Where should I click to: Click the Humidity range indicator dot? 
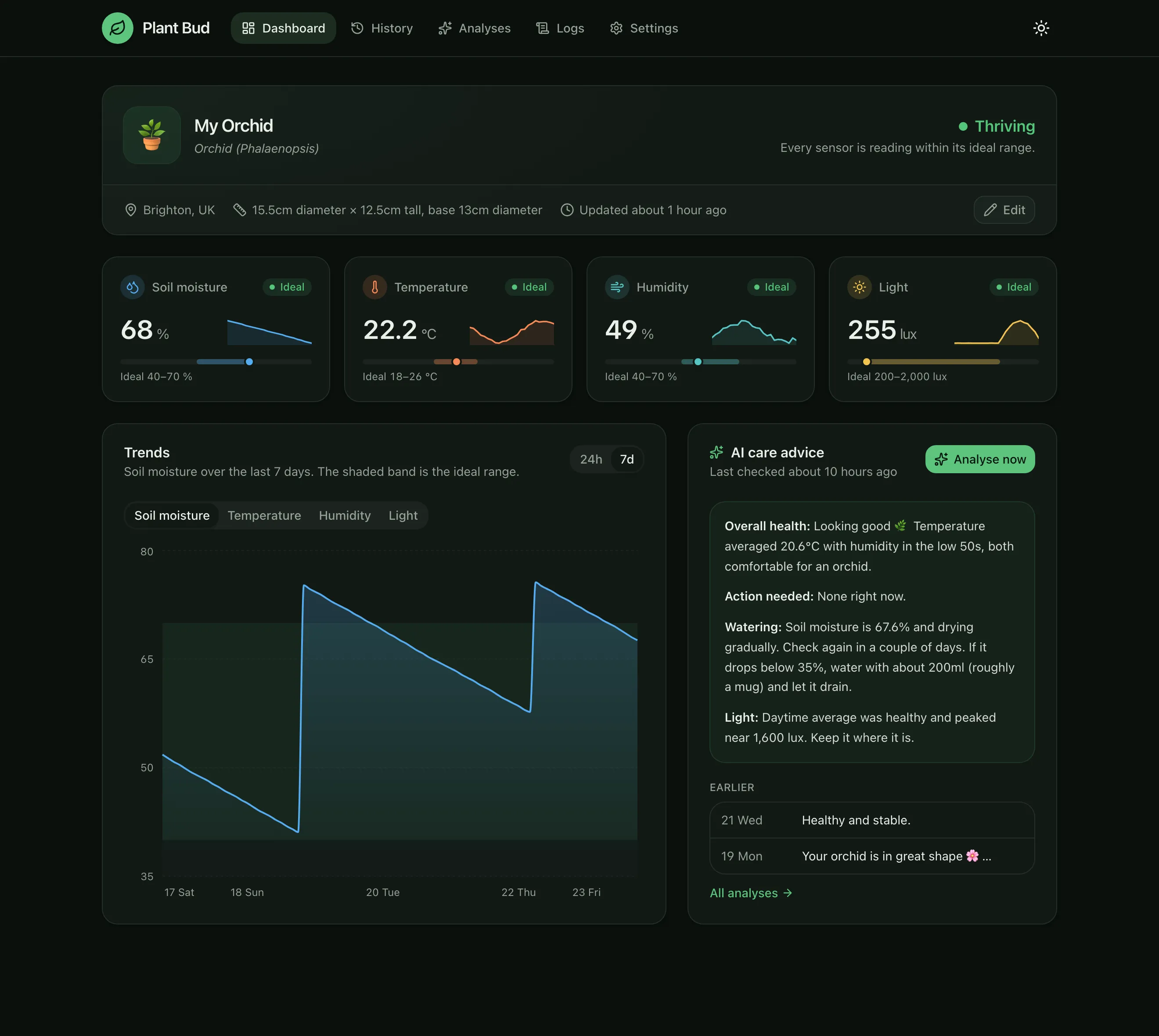tap(698, 362)
